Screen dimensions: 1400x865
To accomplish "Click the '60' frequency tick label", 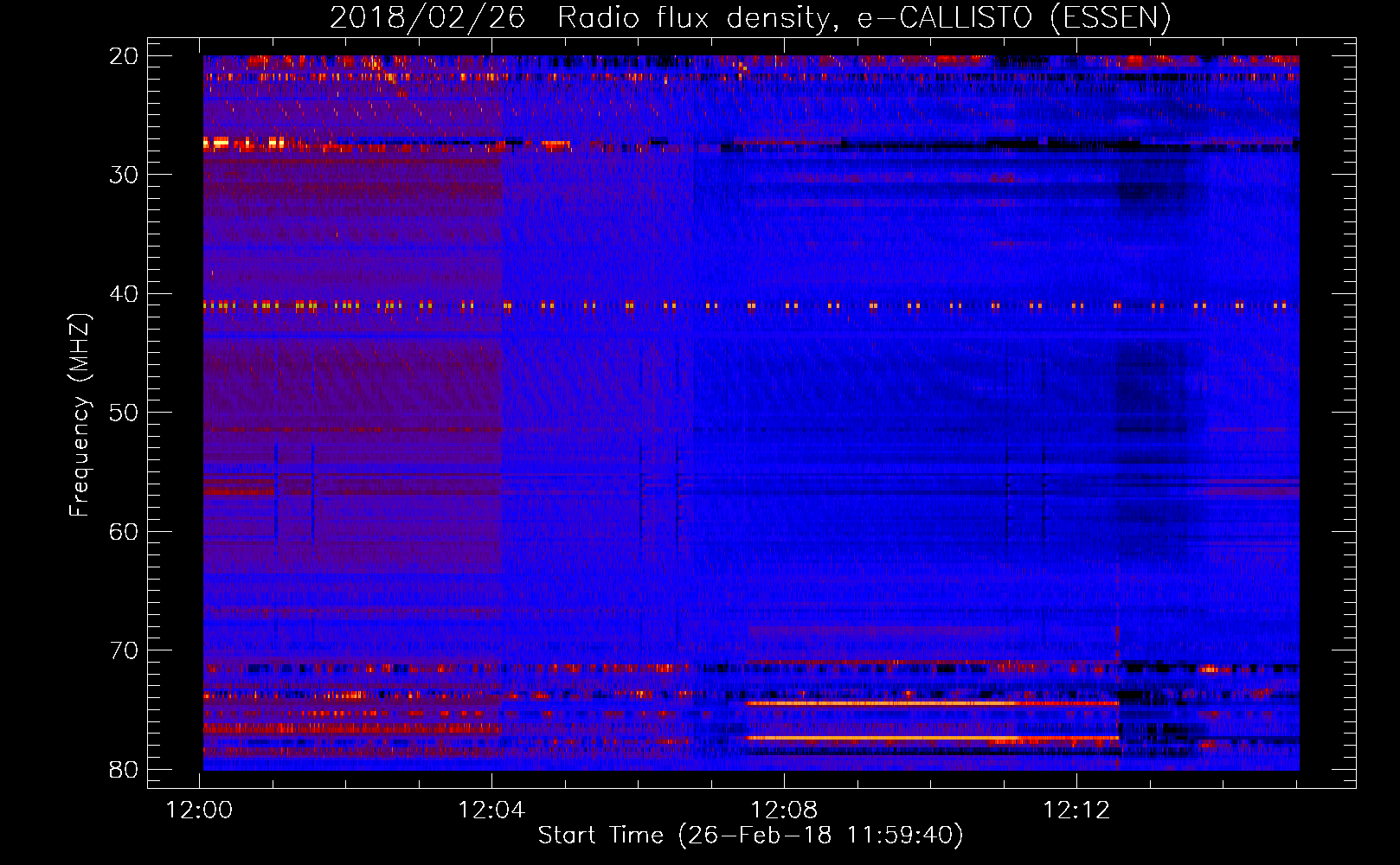I will pyautogui.click(x=124, y=531).
